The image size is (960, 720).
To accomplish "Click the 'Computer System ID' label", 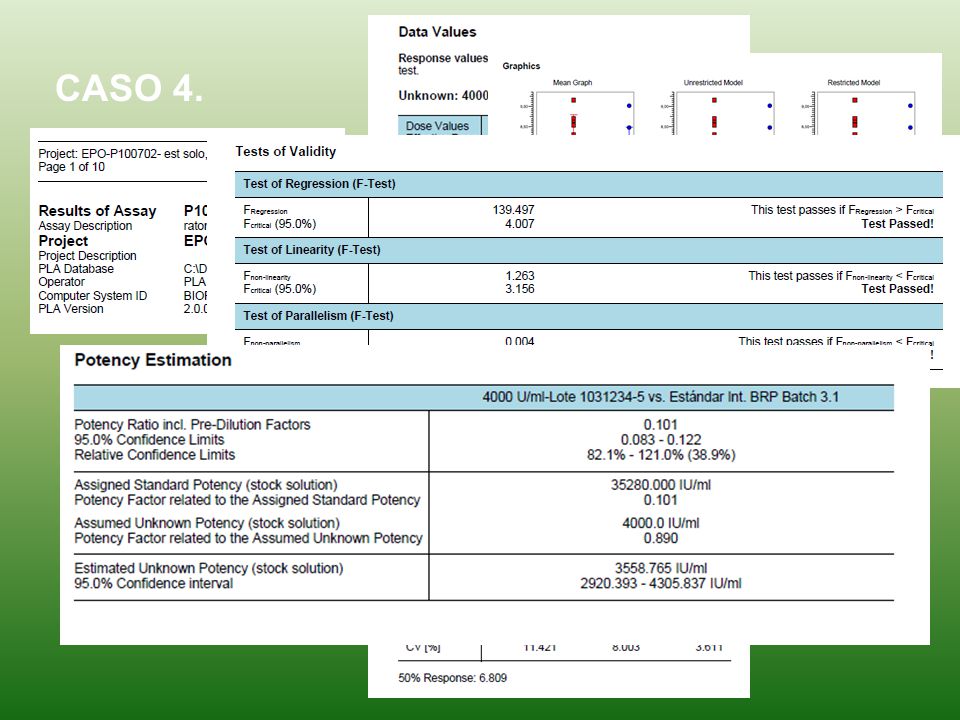I will pos(93,296).
